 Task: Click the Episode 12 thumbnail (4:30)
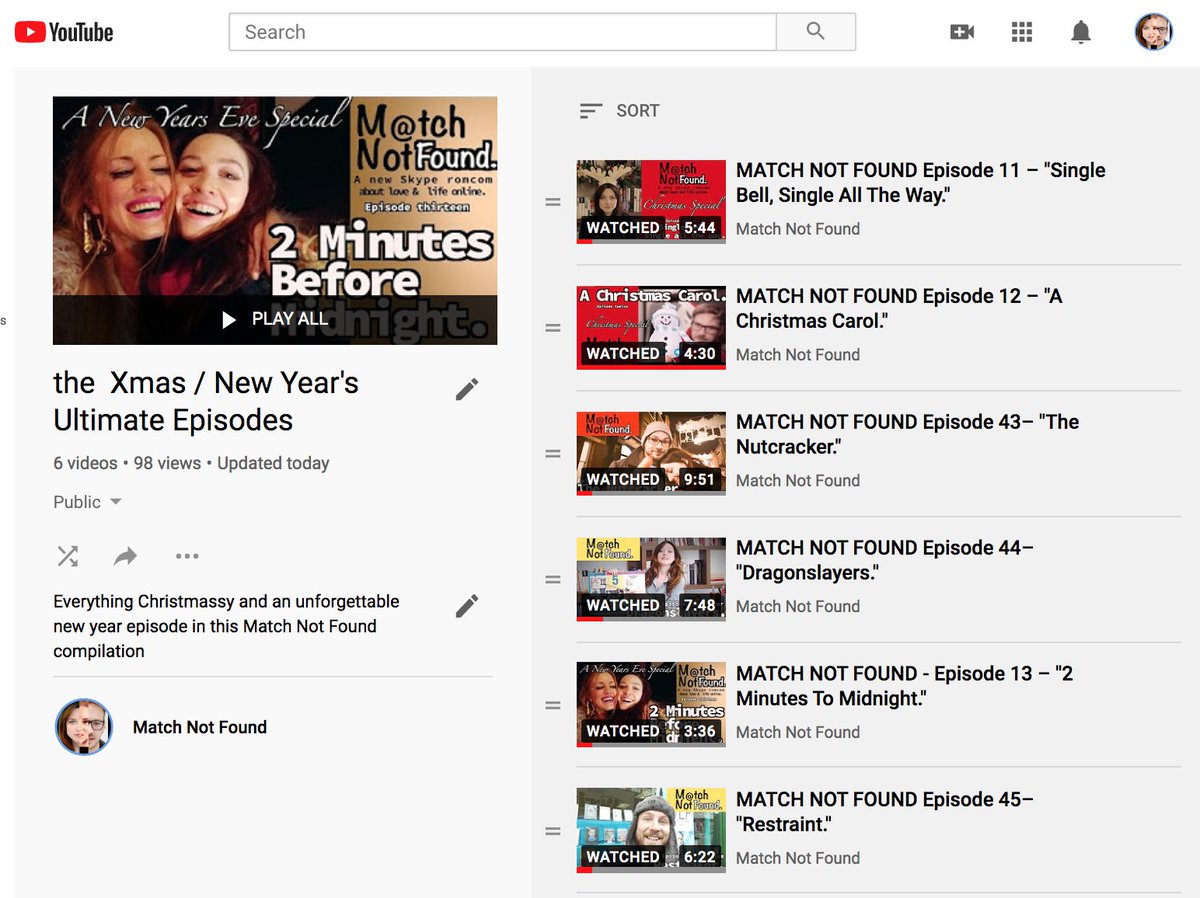(x=651, y=328)
